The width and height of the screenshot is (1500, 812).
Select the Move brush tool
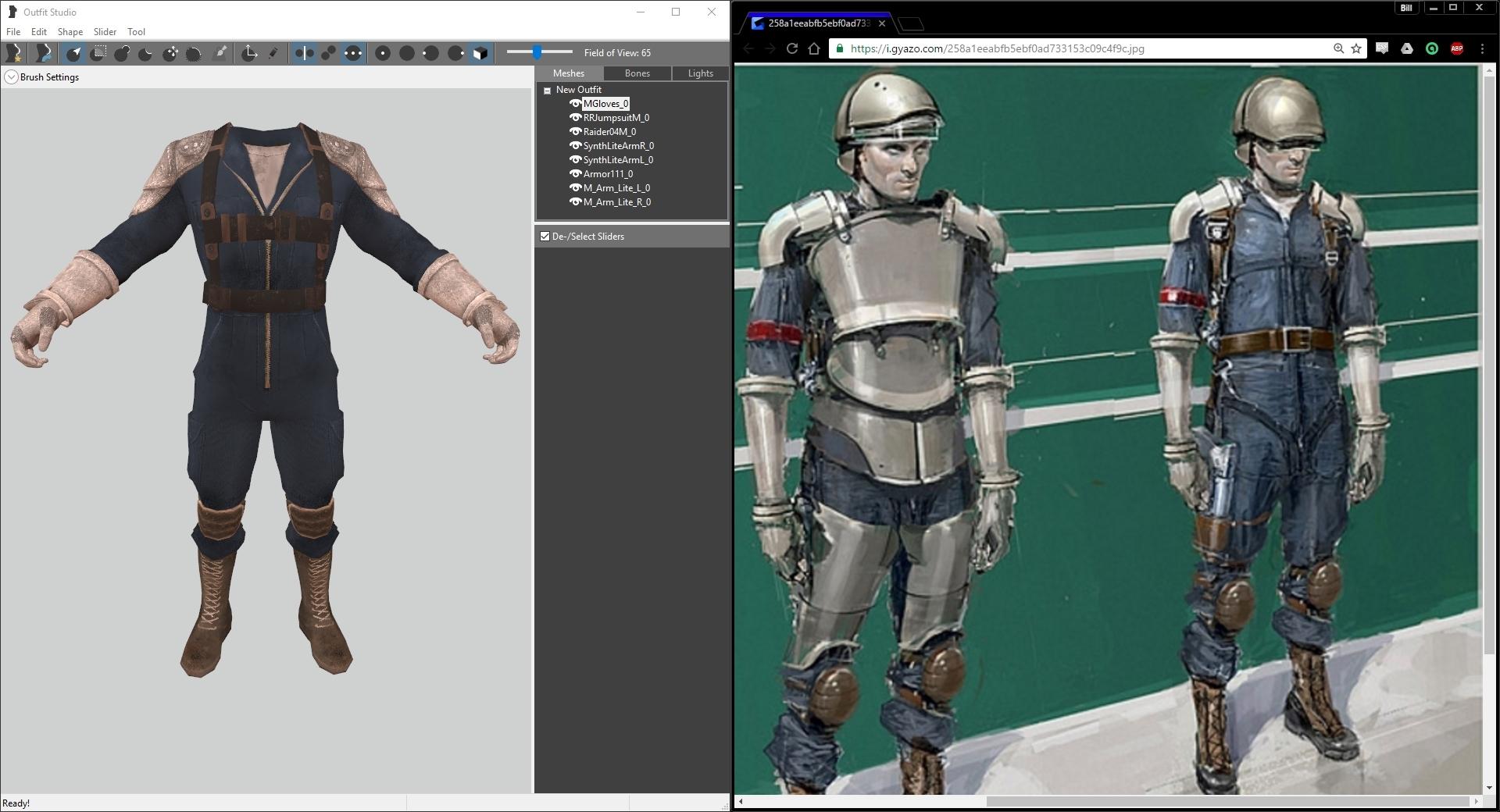[170, 53]
